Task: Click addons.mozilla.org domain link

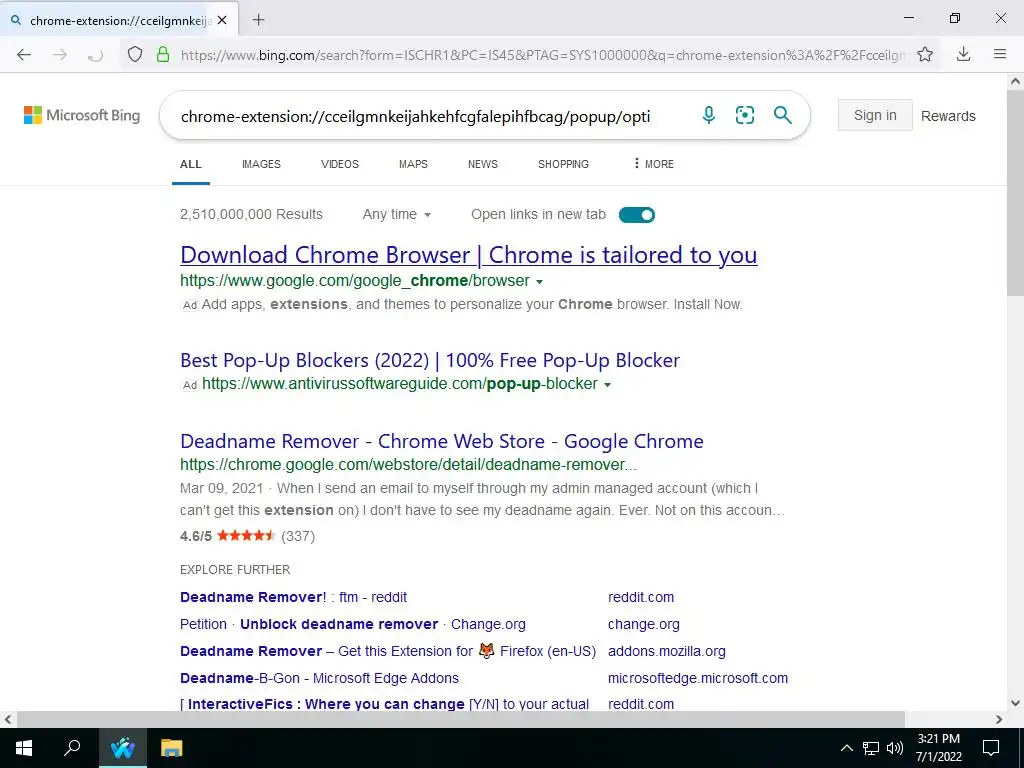Action: pos(667,651)
